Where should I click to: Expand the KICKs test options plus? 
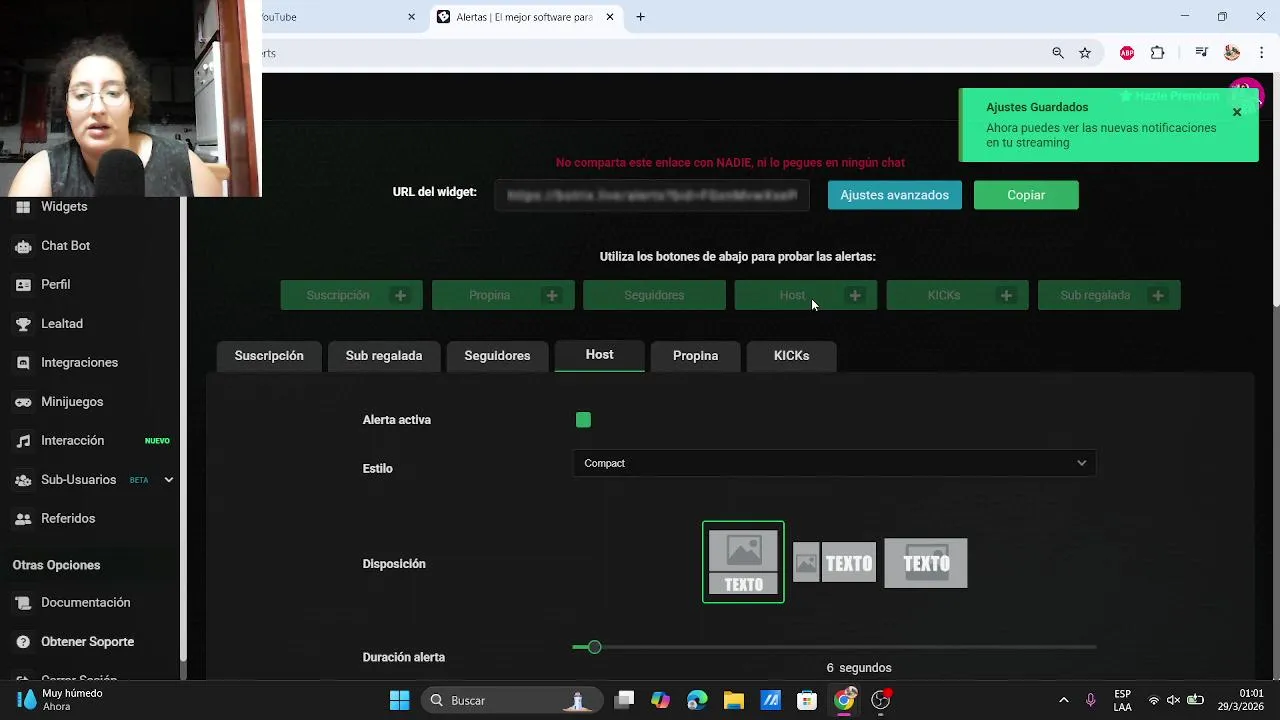pyautogui.click(x=1006, y=295)
